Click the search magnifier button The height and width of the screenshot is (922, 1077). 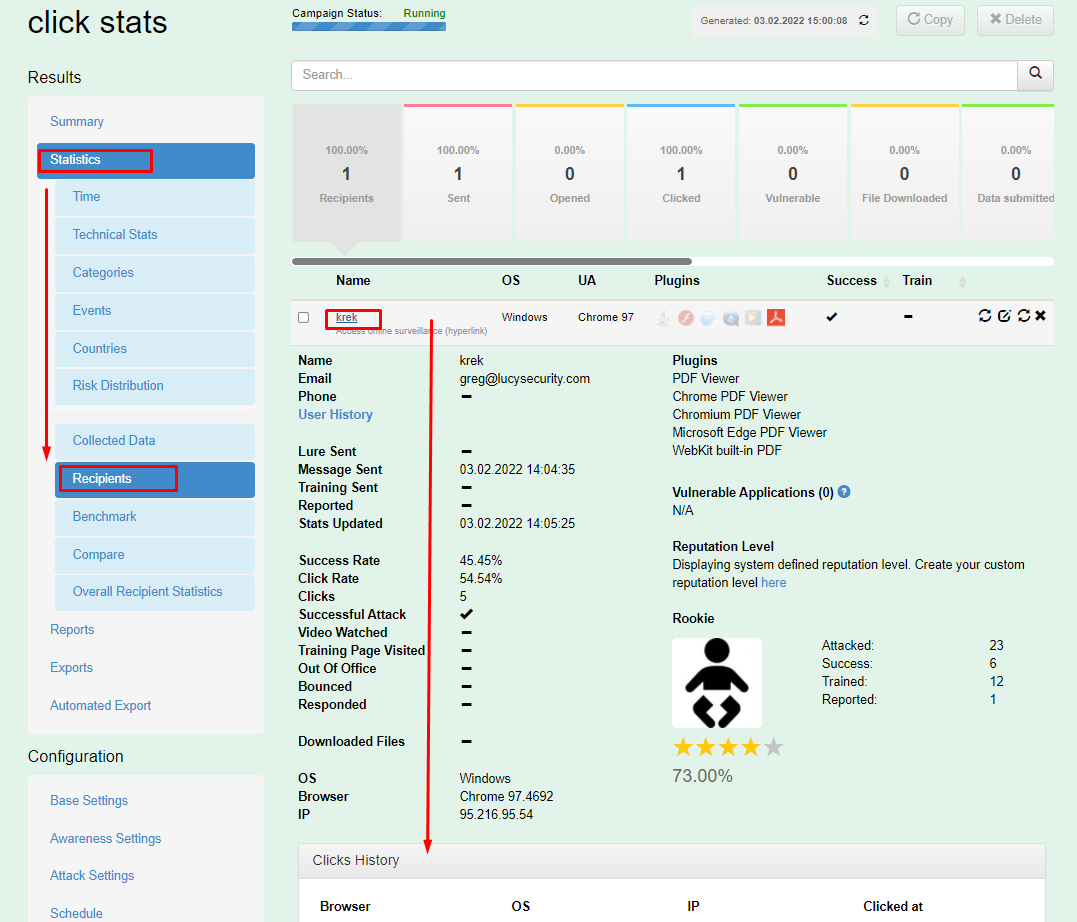[x=1035, y=74]
